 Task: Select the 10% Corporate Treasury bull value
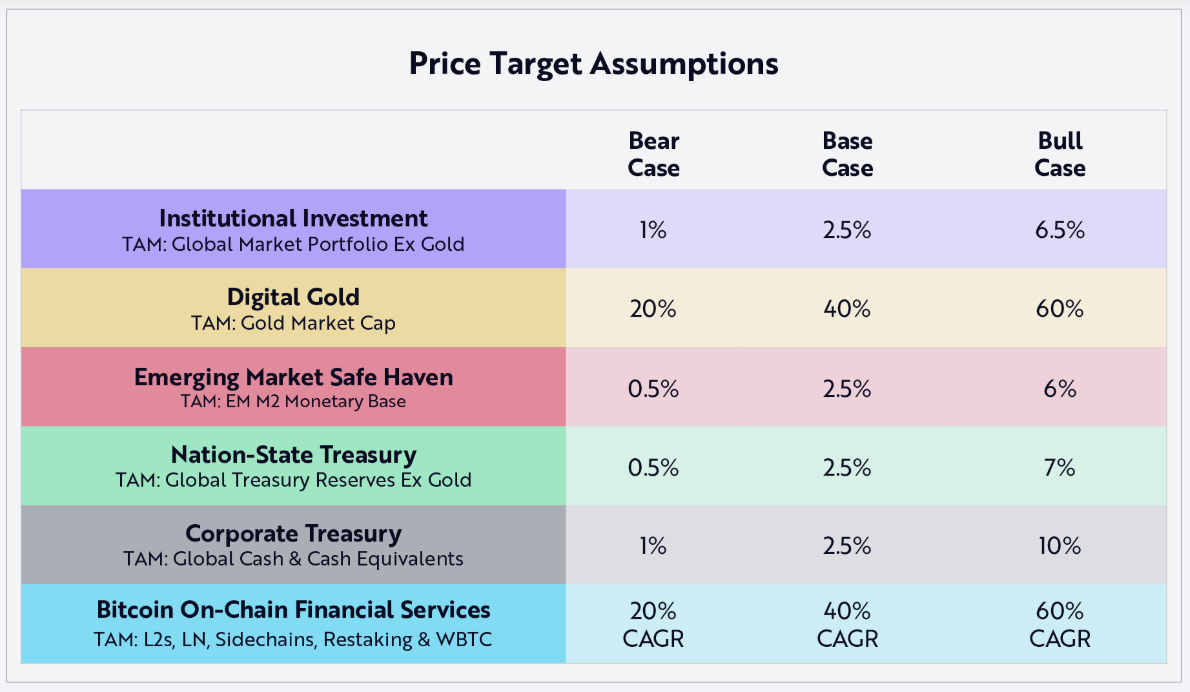coord(1060,545)
